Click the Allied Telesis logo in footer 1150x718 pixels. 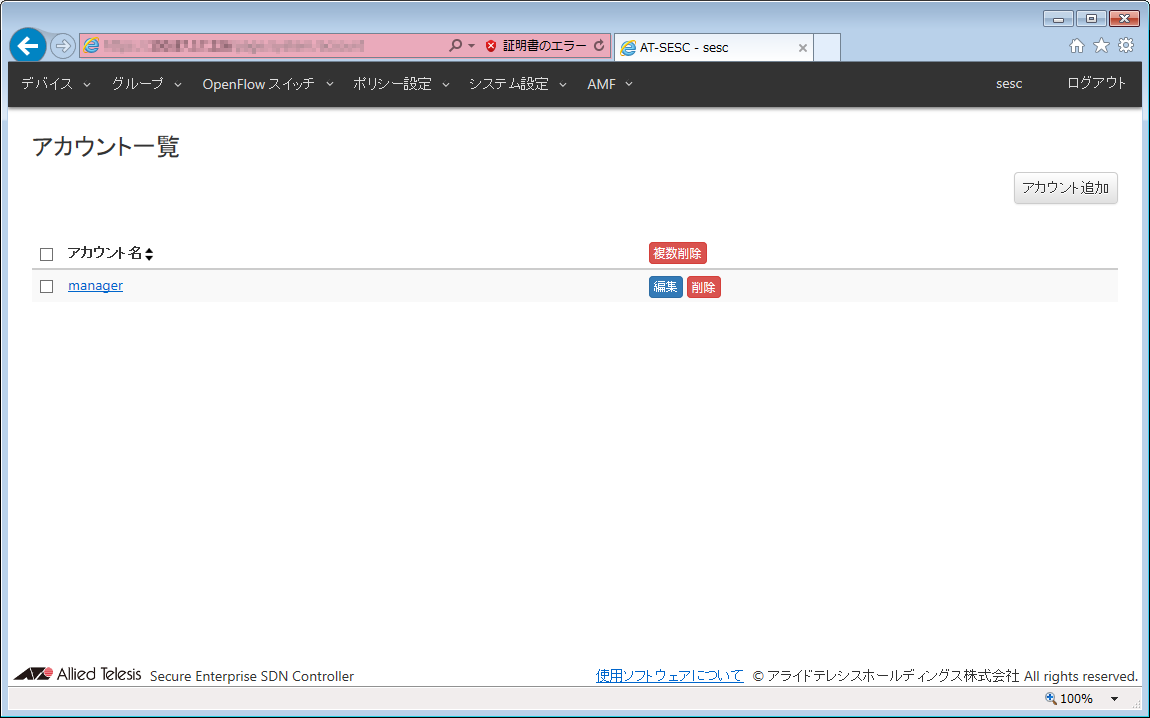point(78,674)
